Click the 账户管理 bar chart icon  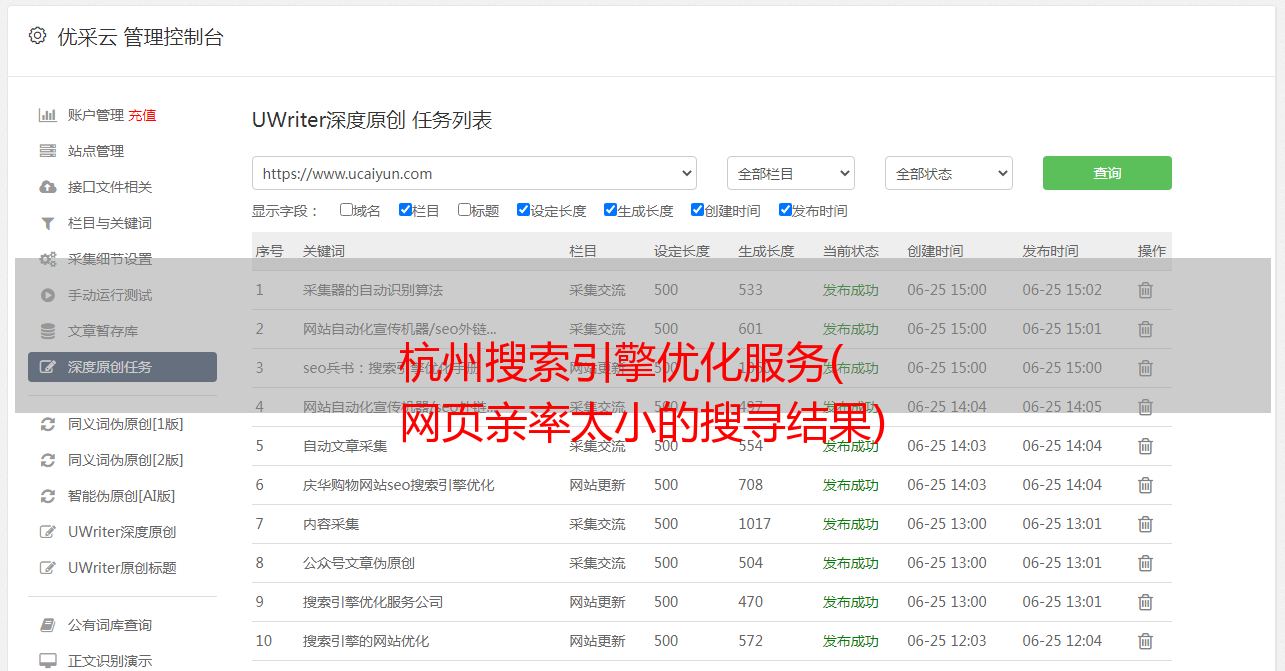(47, 115)
